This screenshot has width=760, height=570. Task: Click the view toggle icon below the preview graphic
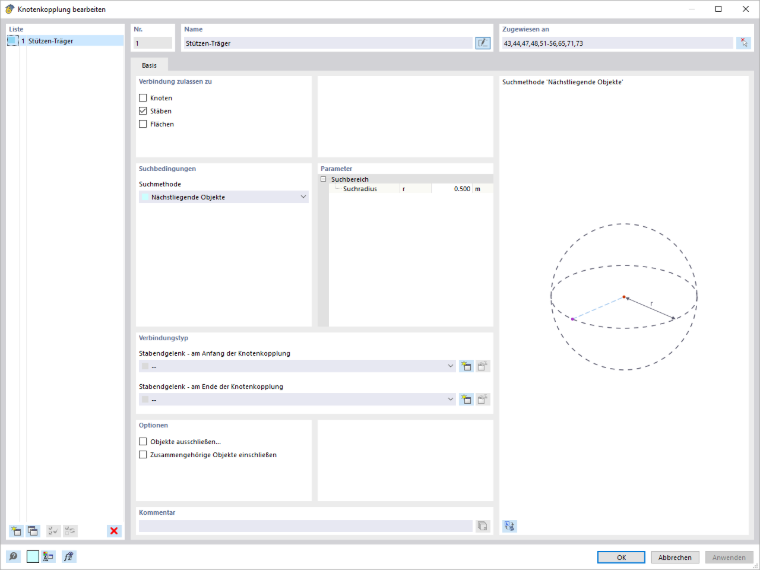click(x=509, y=526)
